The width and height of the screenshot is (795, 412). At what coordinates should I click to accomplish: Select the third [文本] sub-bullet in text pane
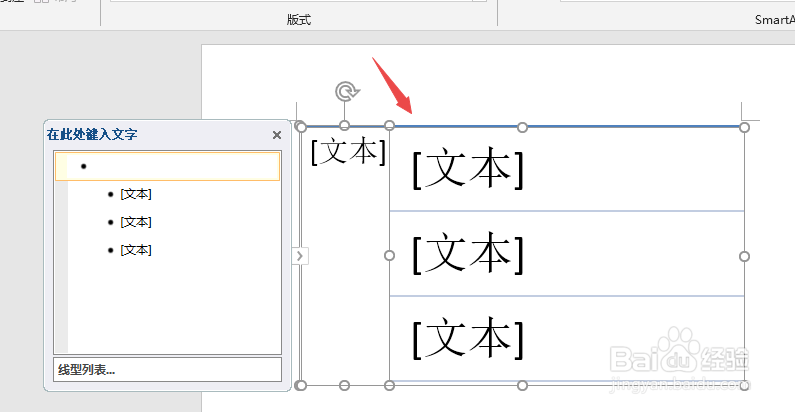point(136,250)
